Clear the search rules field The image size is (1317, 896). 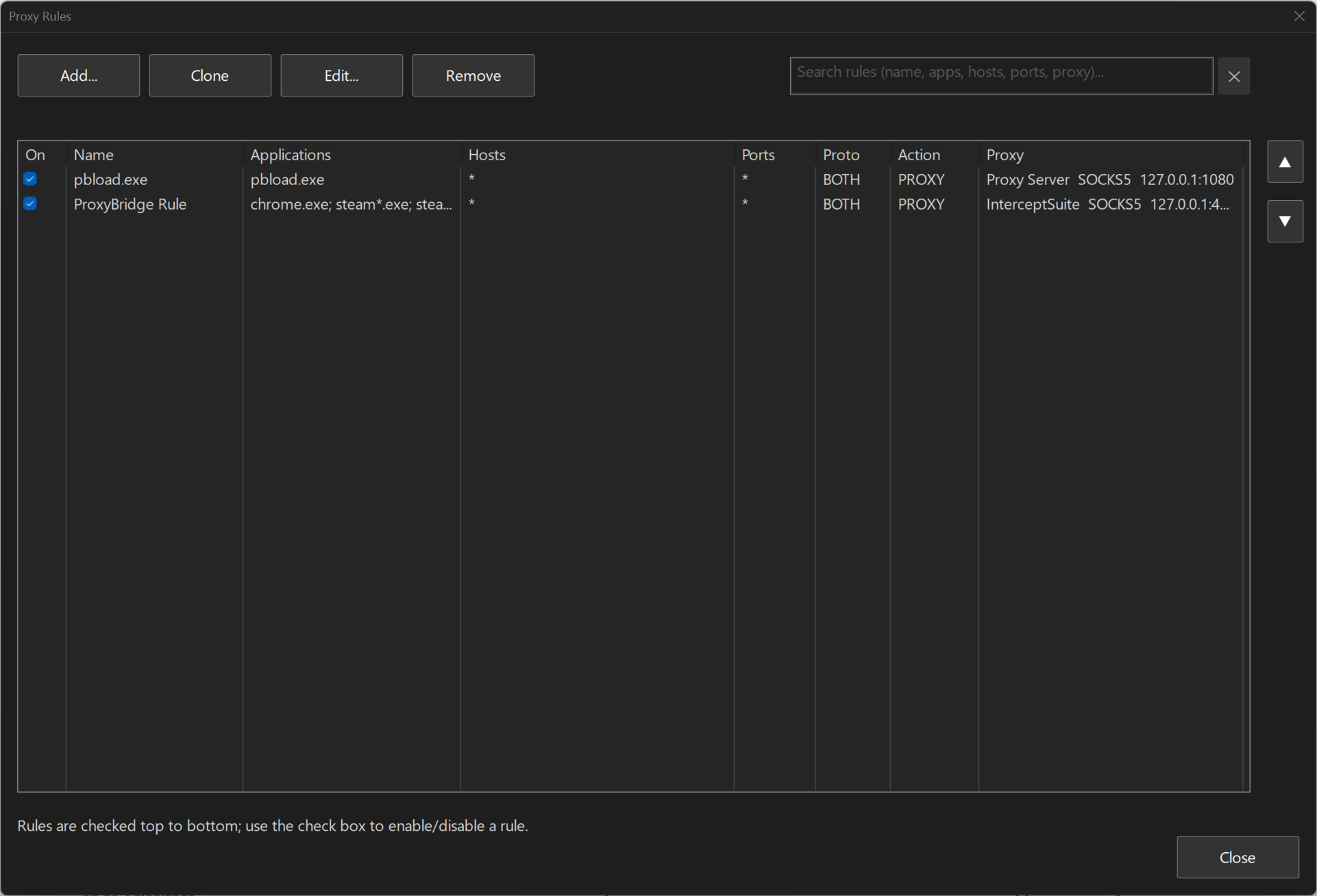tap(1233, 76)
